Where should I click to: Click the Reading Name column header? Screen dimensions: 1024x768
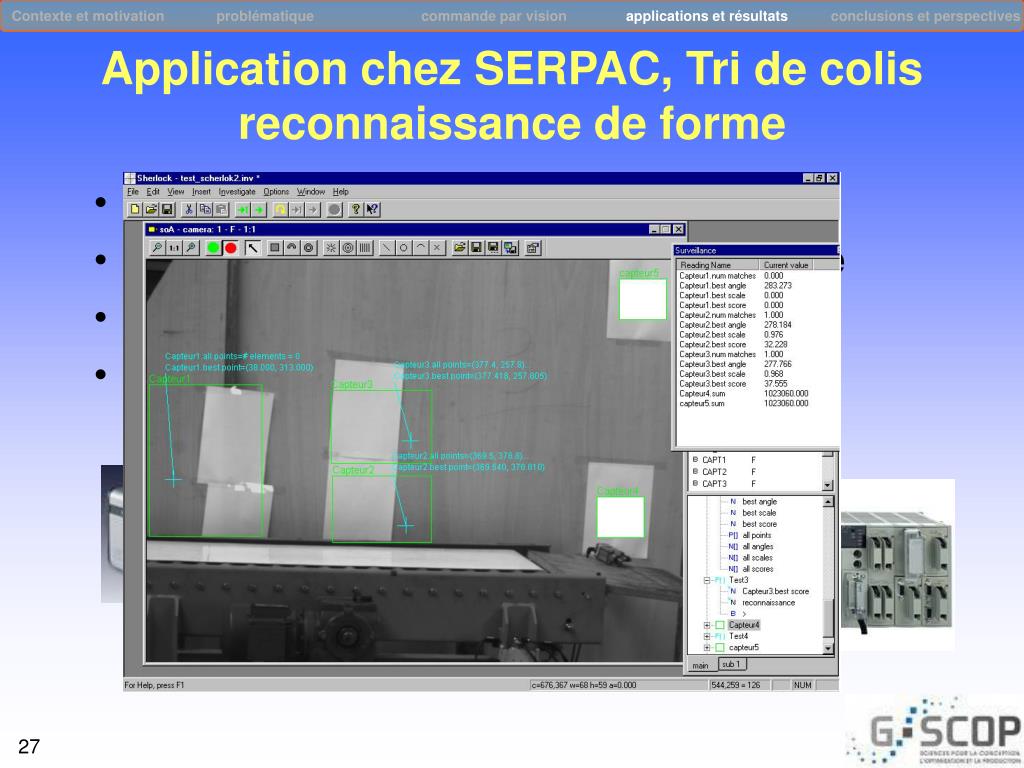[718, 265]
